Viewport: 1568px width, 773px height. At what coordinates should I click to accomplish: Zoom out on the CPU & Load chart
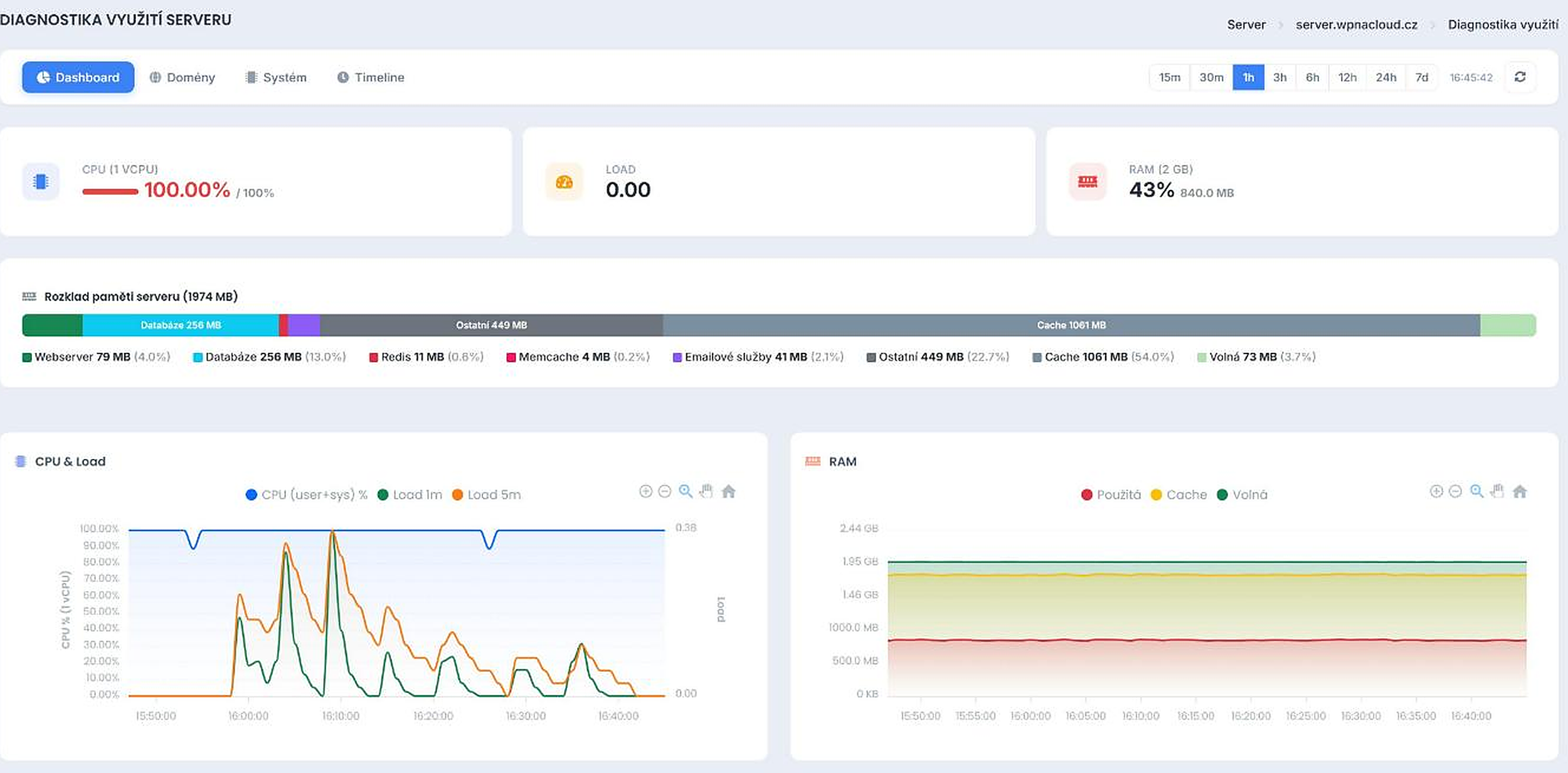[x=665, y=492]
